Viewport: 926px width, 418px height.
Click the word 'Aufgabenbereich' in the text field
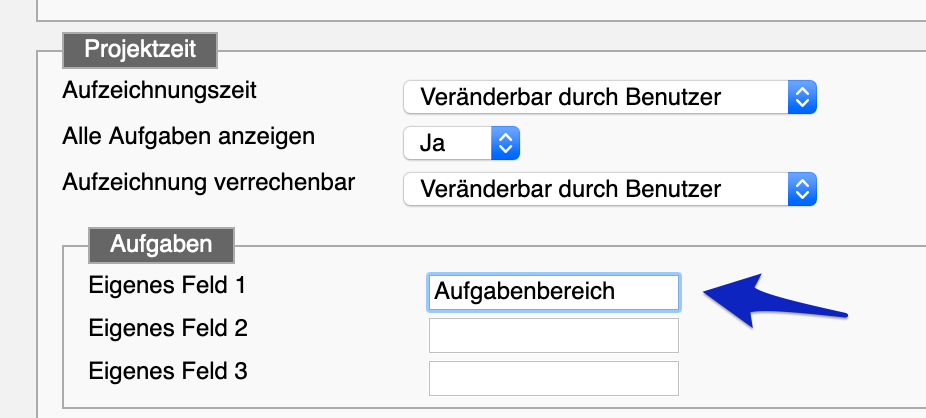click(x=524, y=292)
